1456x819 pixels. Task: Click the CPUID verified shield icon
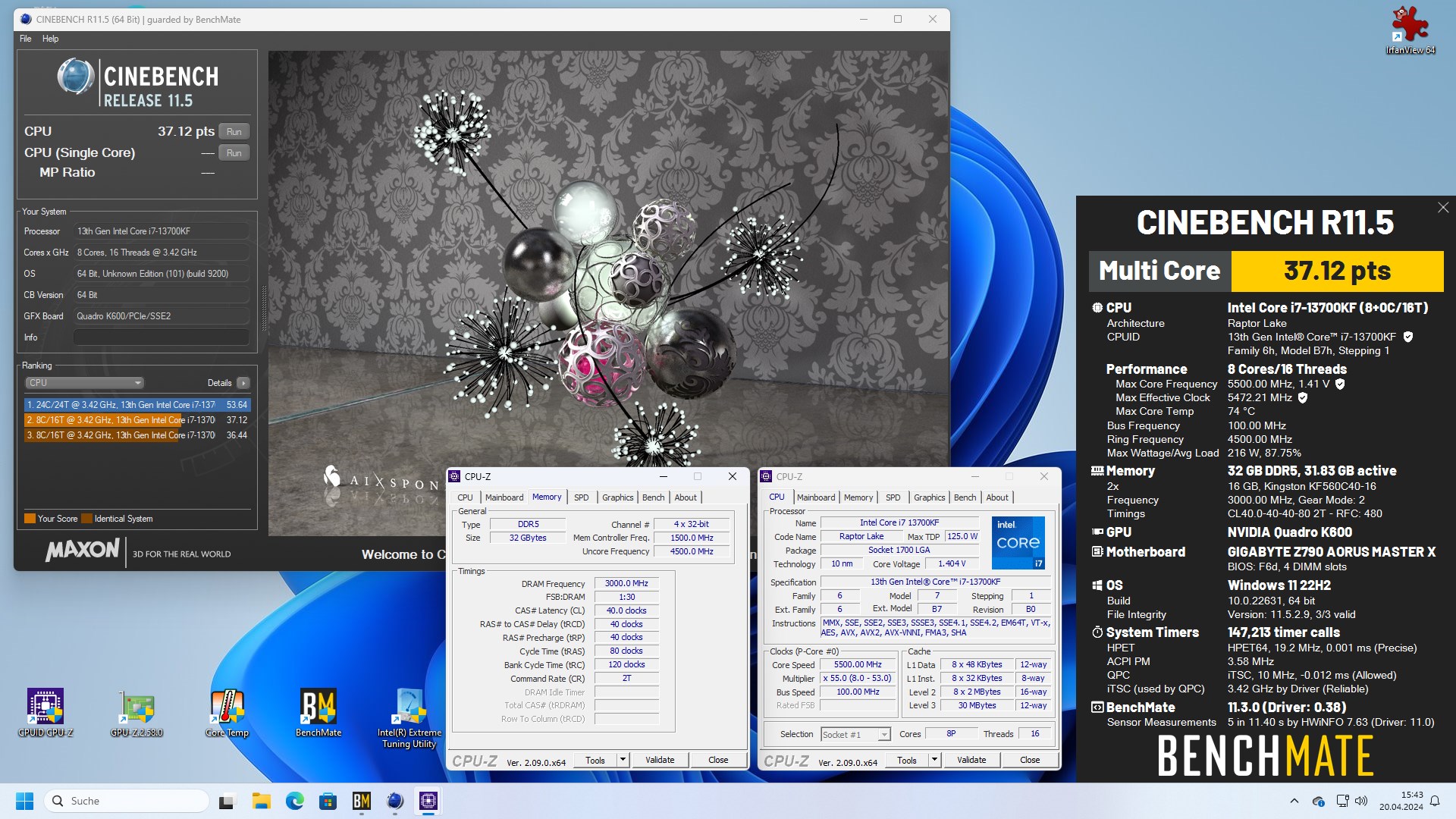1408,337
